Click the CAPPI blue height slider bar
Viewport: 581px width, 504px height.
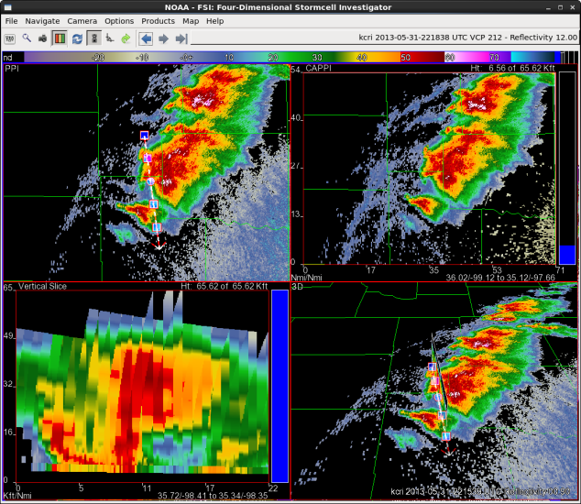click(567, 255)
